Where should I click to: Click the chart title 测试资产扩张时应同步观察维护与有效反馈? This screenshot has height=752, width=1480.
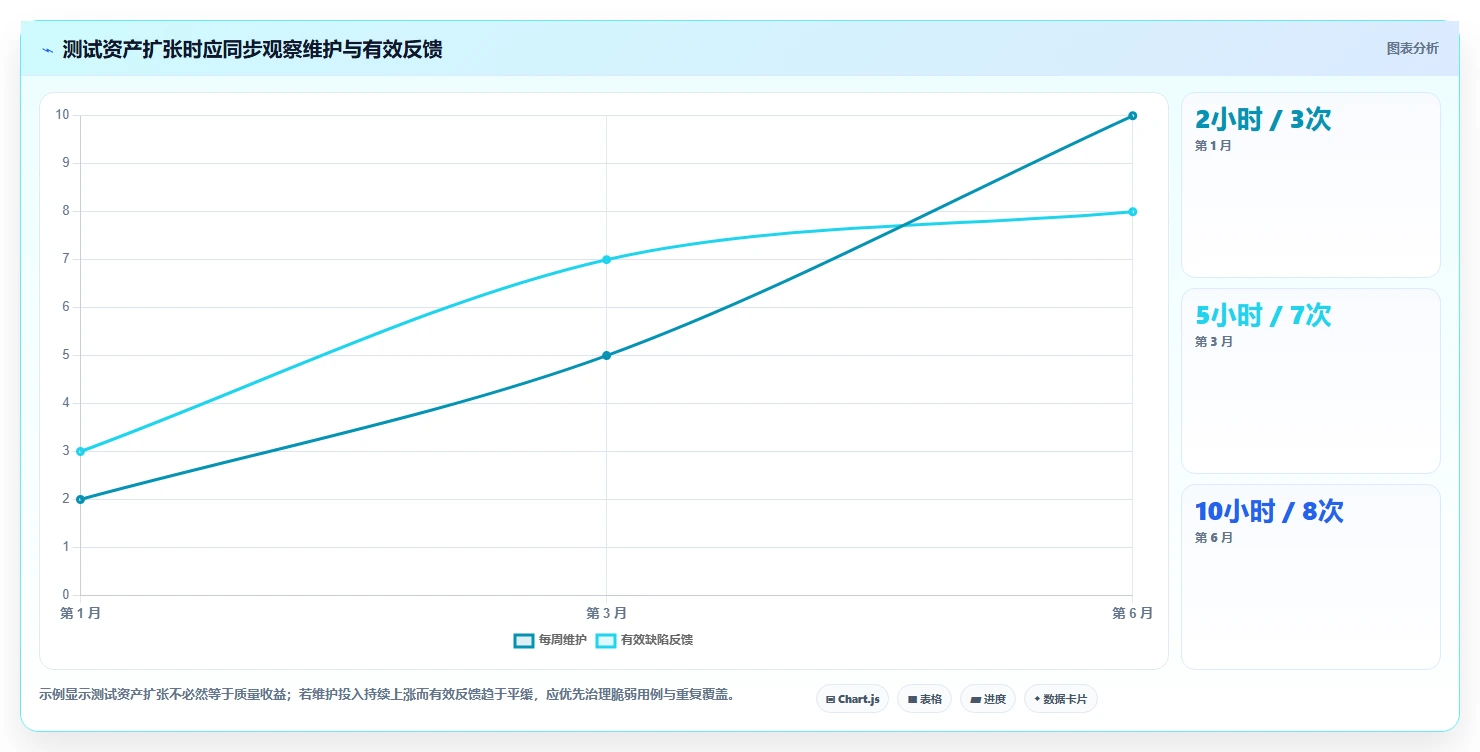(252, 49)
